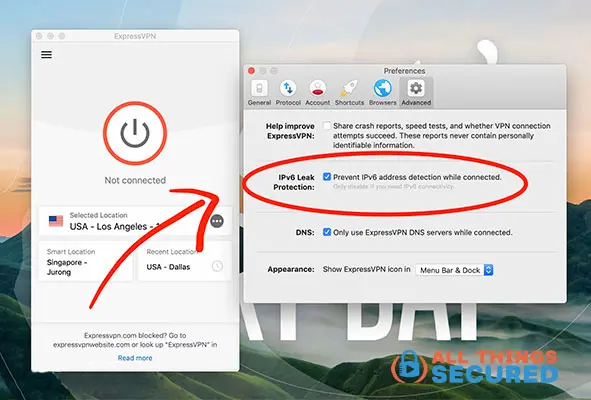This screenshot has height=400, width=591.
Task: Click the ExpressVPN window title
Action: 135,36
